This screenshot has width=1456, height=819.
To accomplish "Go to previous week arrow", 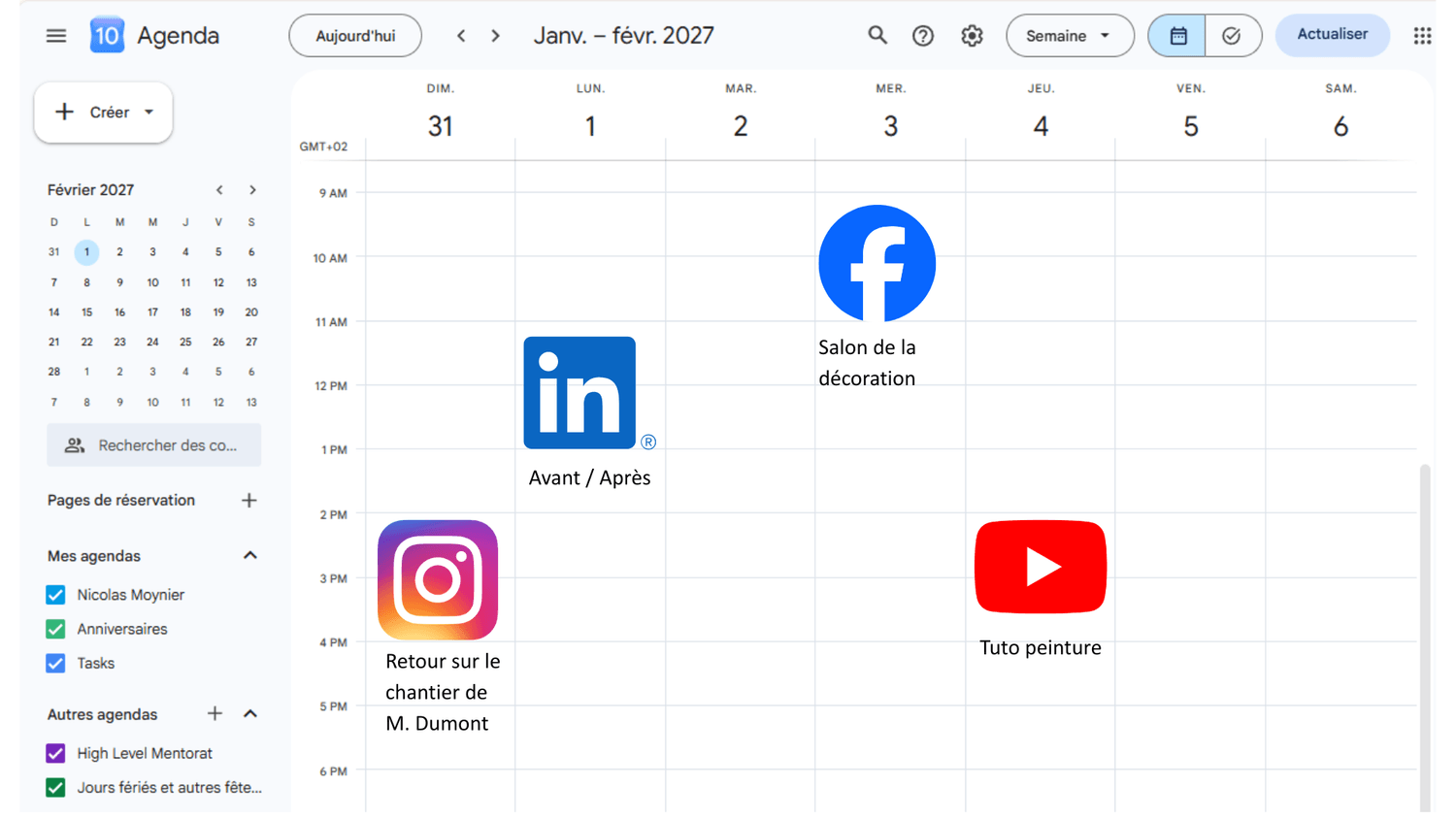I will pos(461,36).
